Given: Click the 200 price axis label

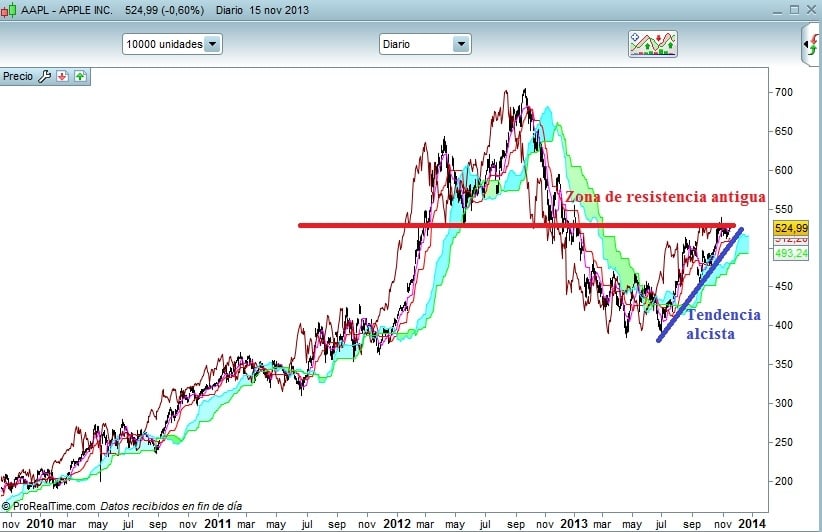Looking at the screenshot, I should pyautogui.click(x=784, y=481).
